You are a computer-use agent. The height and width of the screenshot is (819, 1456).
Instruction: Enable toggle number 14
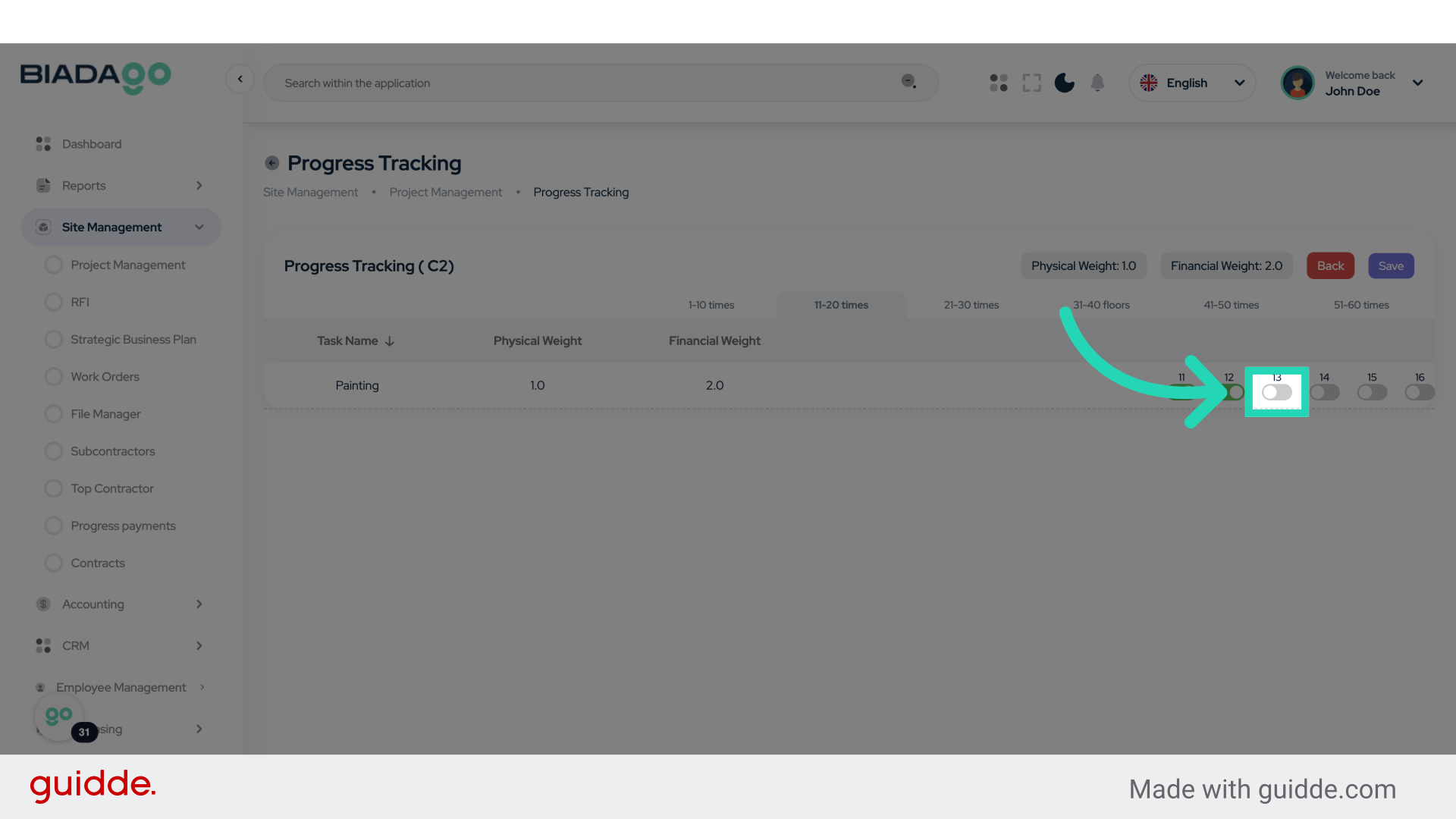tap(1325, 392)
